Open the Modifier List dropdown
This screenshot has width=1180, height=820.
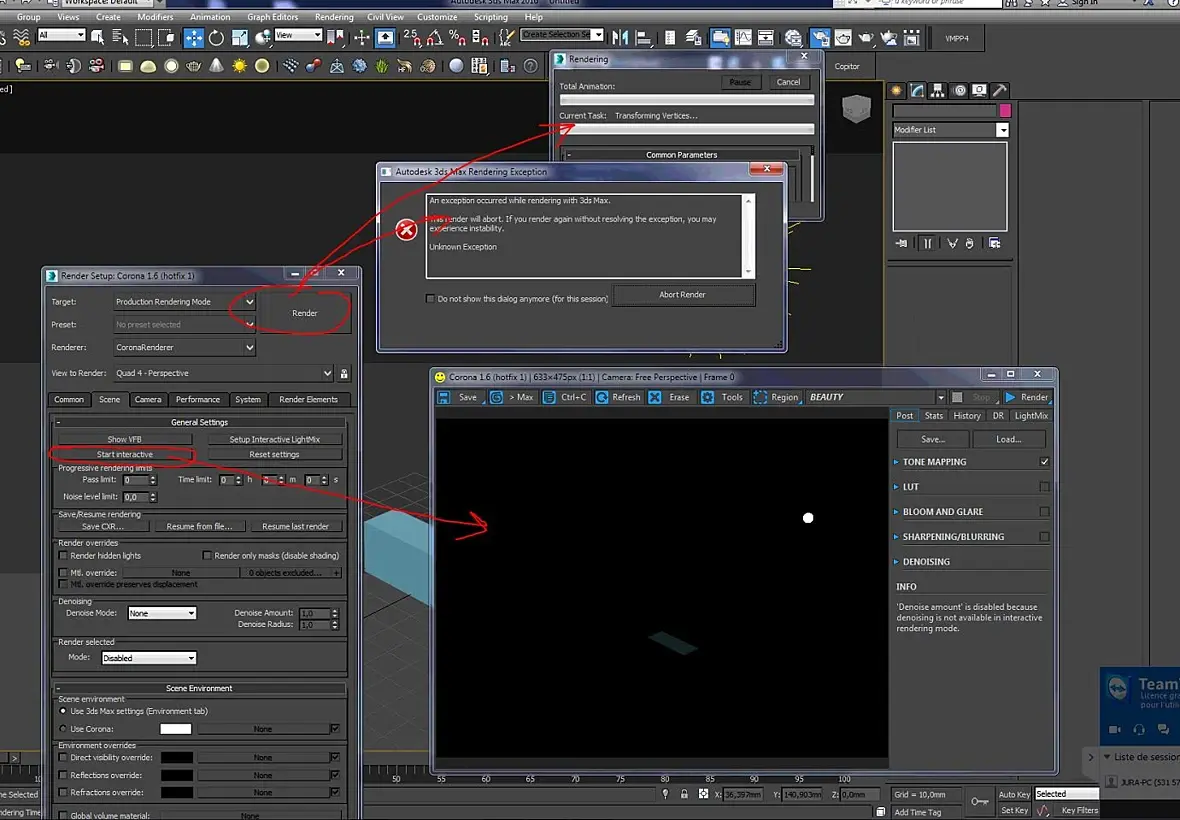point(1002,130)
